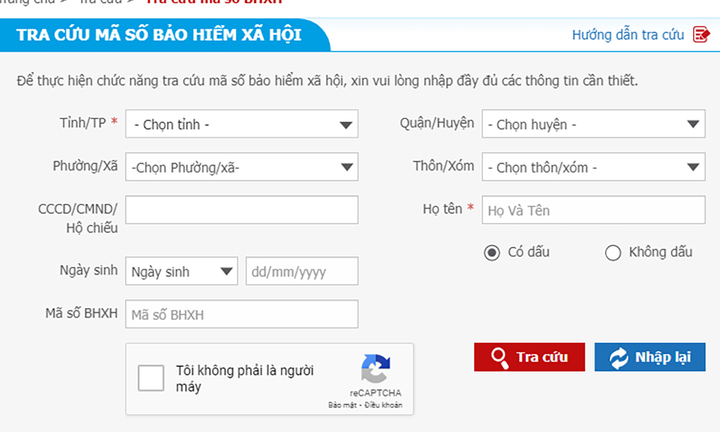Open the reCAPTCHA Điều khoản link

click(x=383, y=405)
